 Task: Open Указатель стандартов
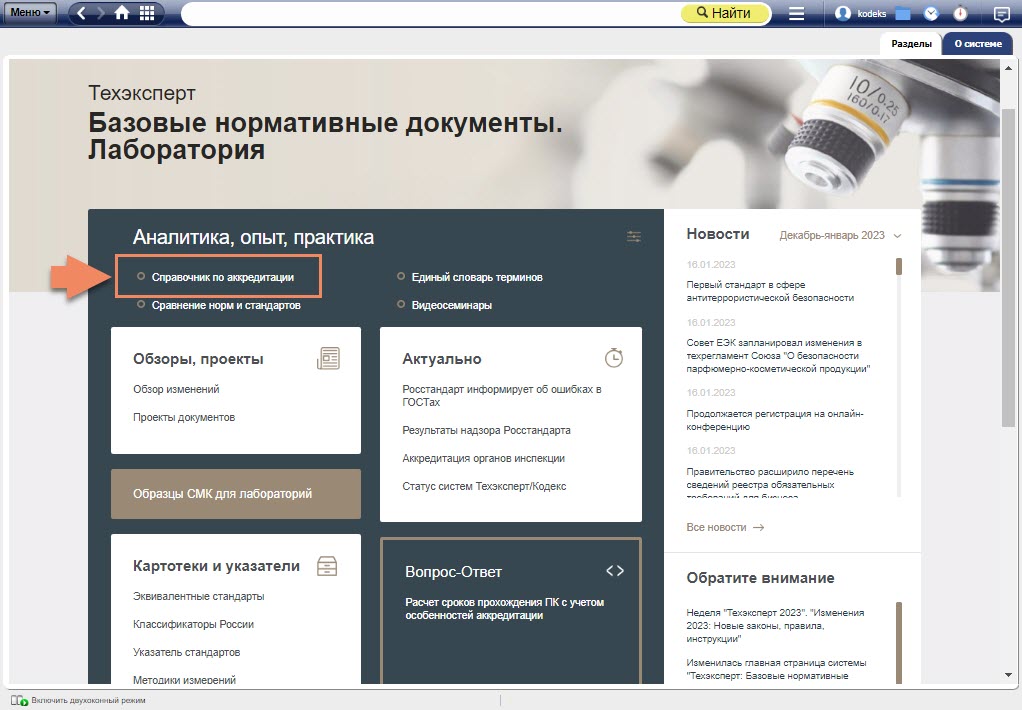tap(186, 653)
